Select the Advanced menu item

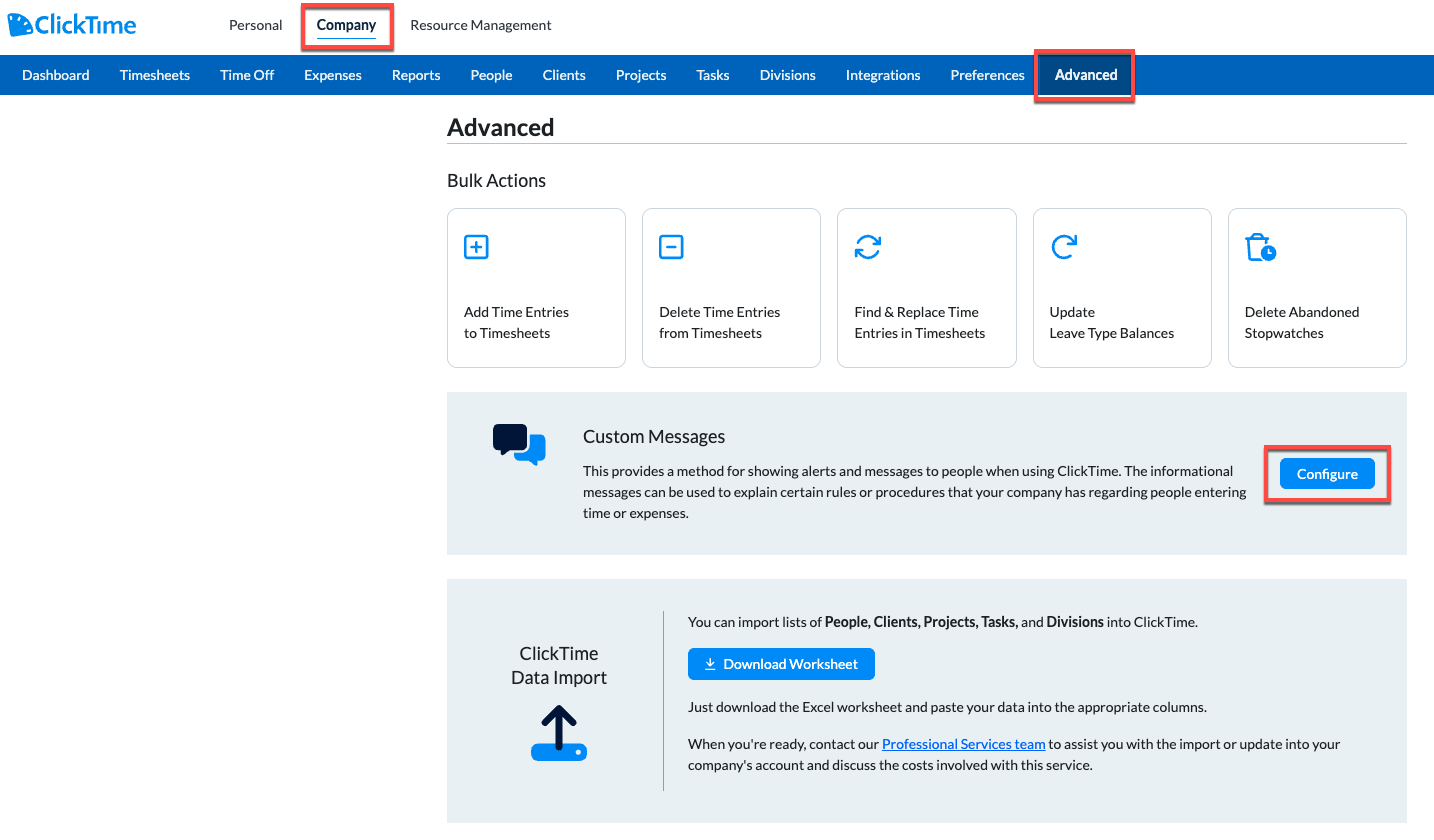1086,75
